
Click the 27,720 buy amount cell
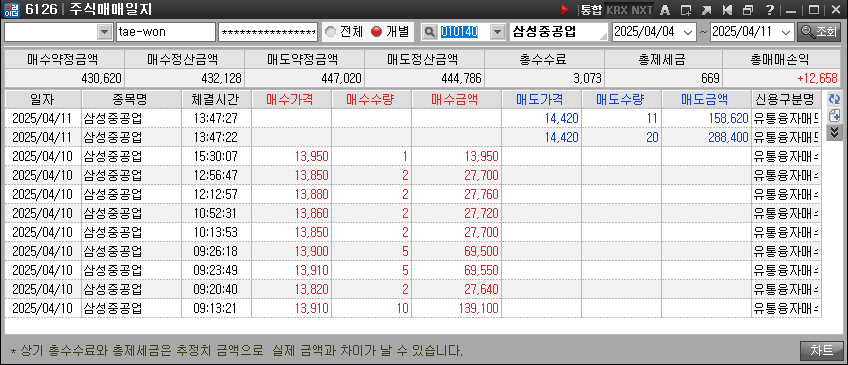pos(456,214)
